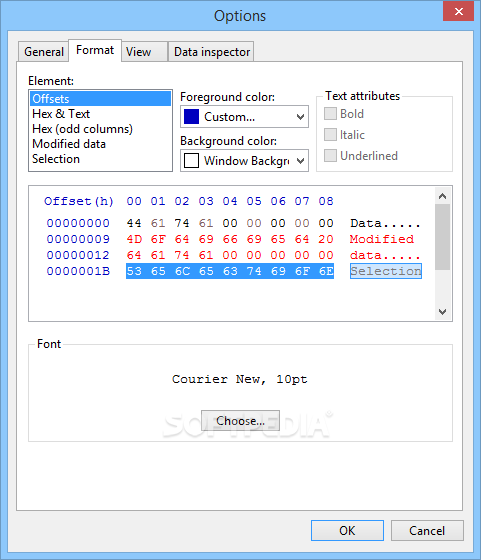Click offset 00000000 in preview
This screenshot has width=481, height=560.
[78, 223]
